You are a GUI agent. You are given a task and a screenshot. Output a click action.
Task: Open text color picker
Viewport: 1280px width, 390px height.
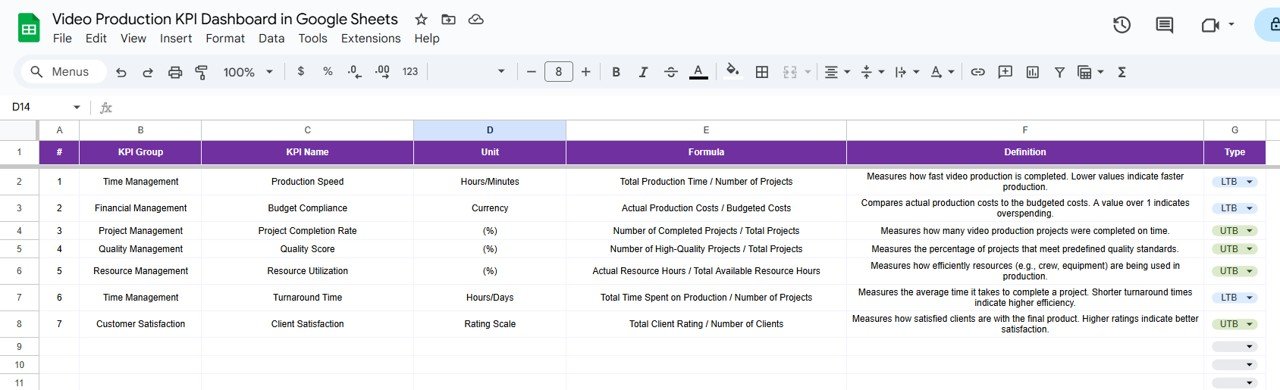(x=698, y=72)
